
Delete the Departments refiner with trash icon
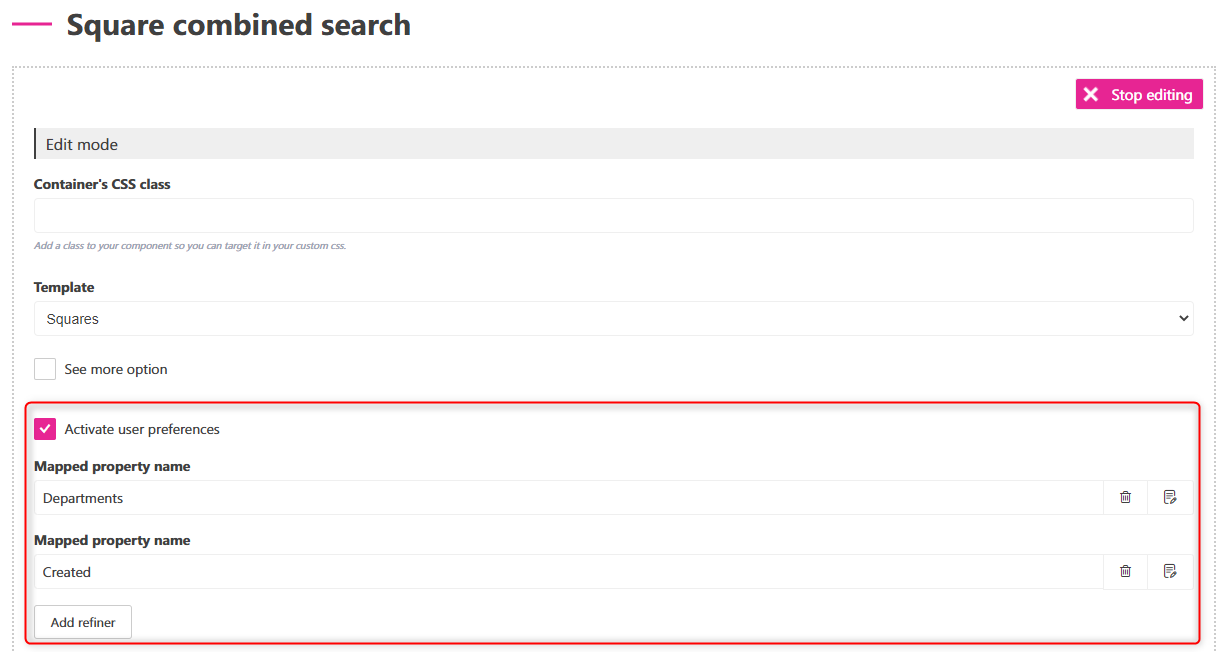pyautogui.click(x=1125, y=497)
